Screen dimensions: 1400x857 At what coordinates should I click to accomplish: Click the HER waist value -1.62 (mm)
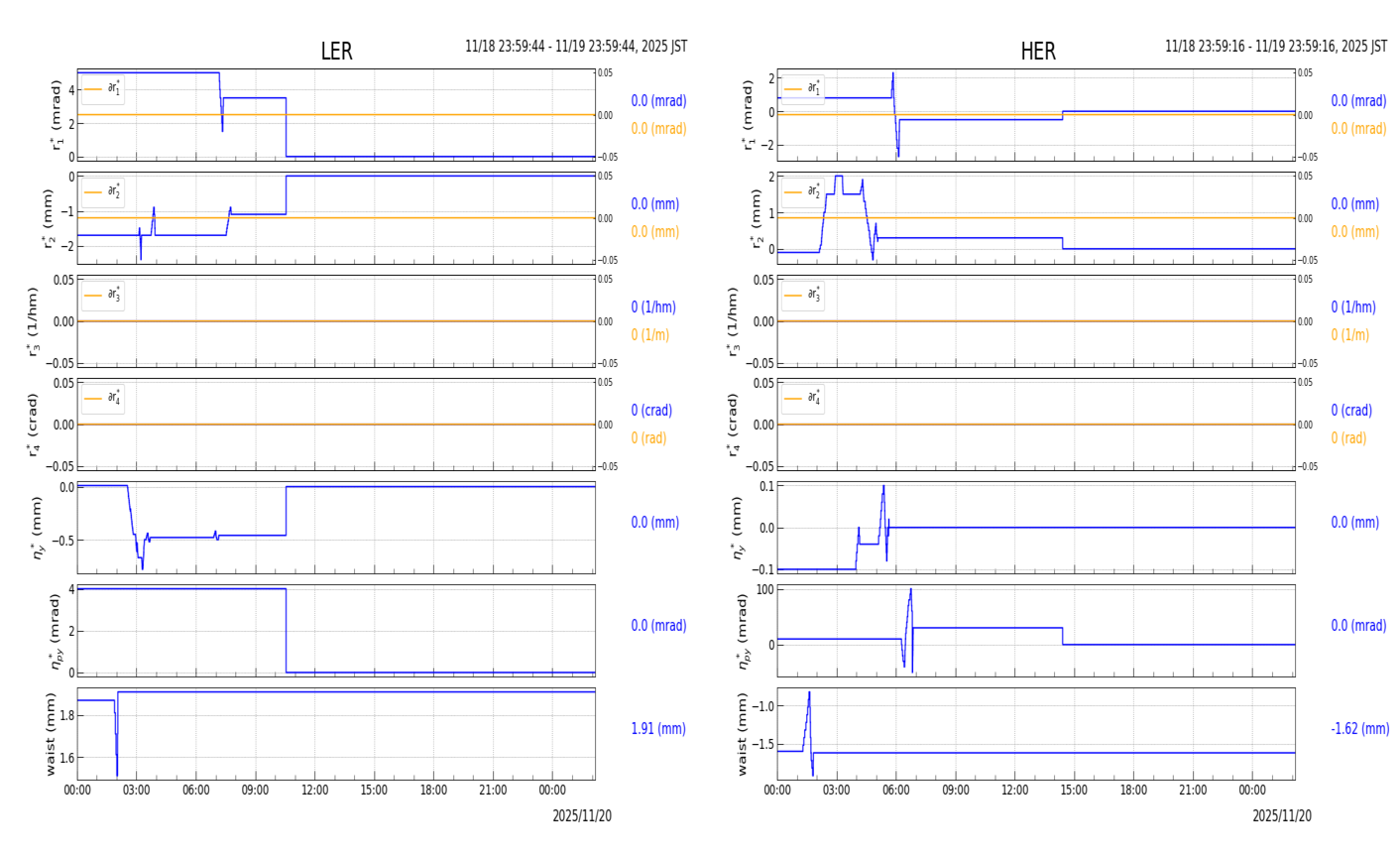click(x=1360, y=729)
